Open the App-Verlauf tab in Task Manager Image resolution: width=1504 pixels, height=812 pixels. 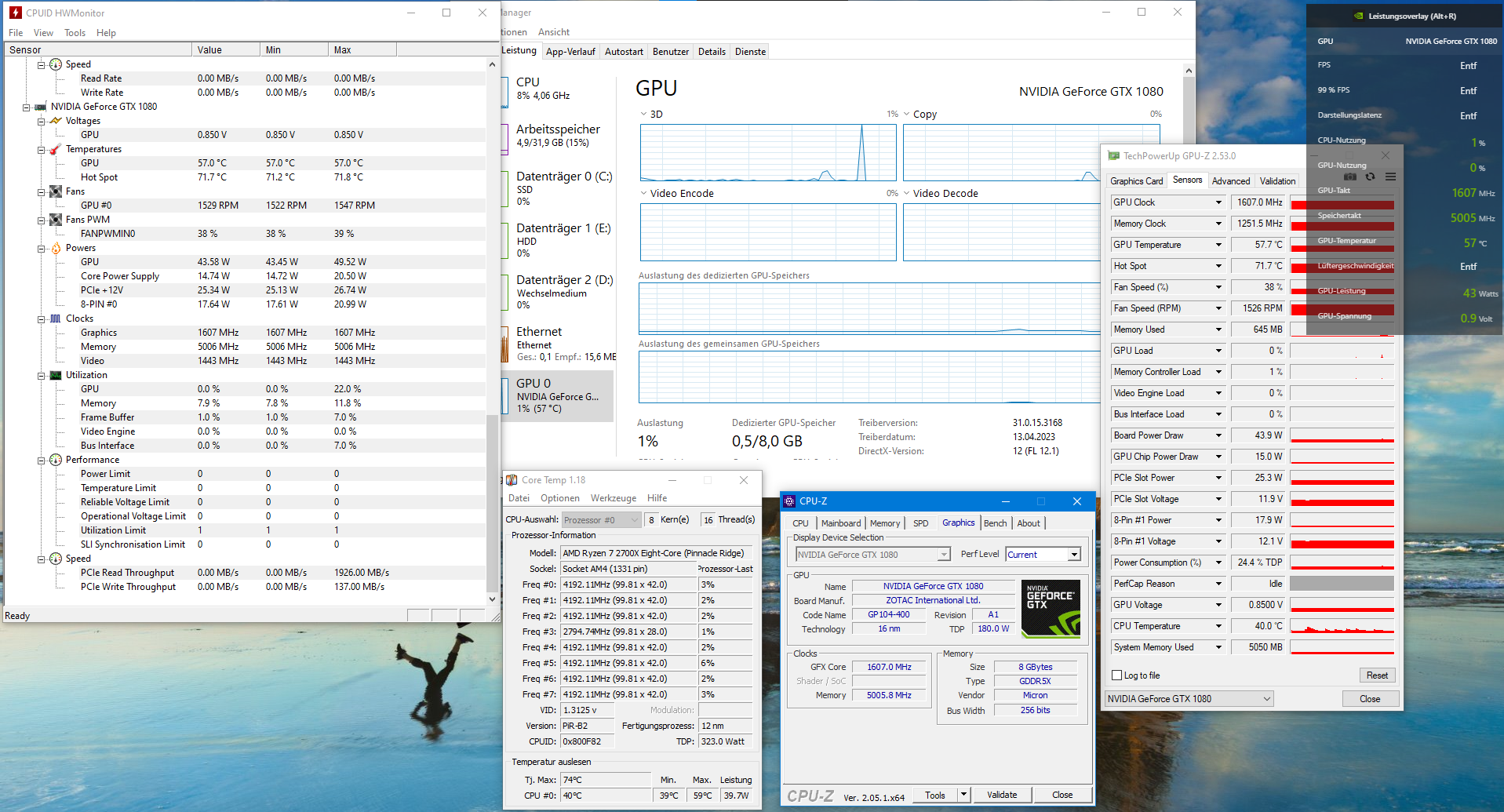click(x=570, y=52)
